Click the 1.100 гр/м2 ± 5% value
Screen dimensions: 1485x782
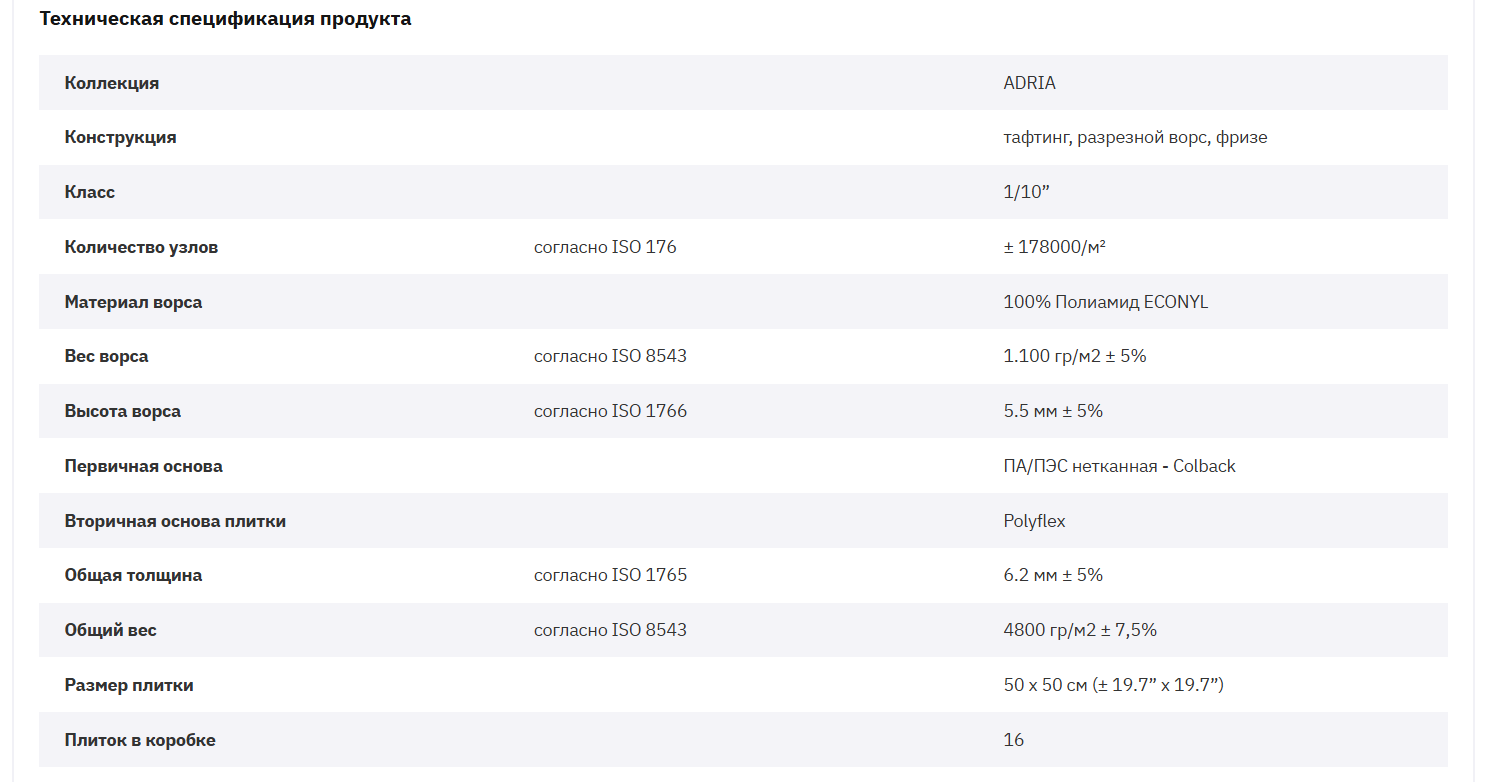click(x=1074, y=356)
